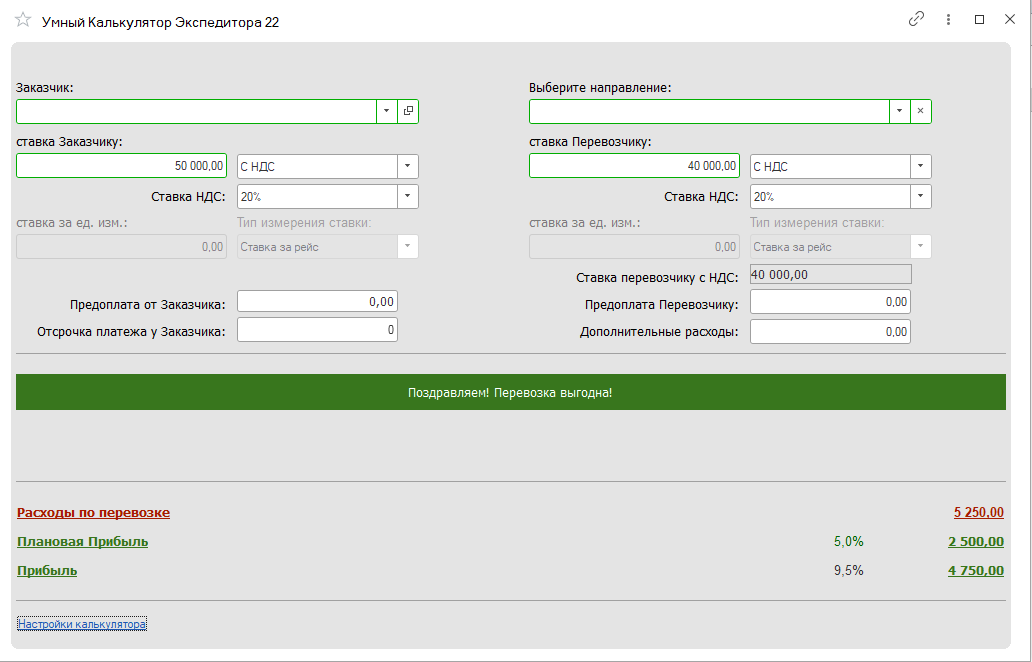Open customer rate С НДС dropdown
The image size is (1032, 662).
pyautogui.click(x=407, y=166)
